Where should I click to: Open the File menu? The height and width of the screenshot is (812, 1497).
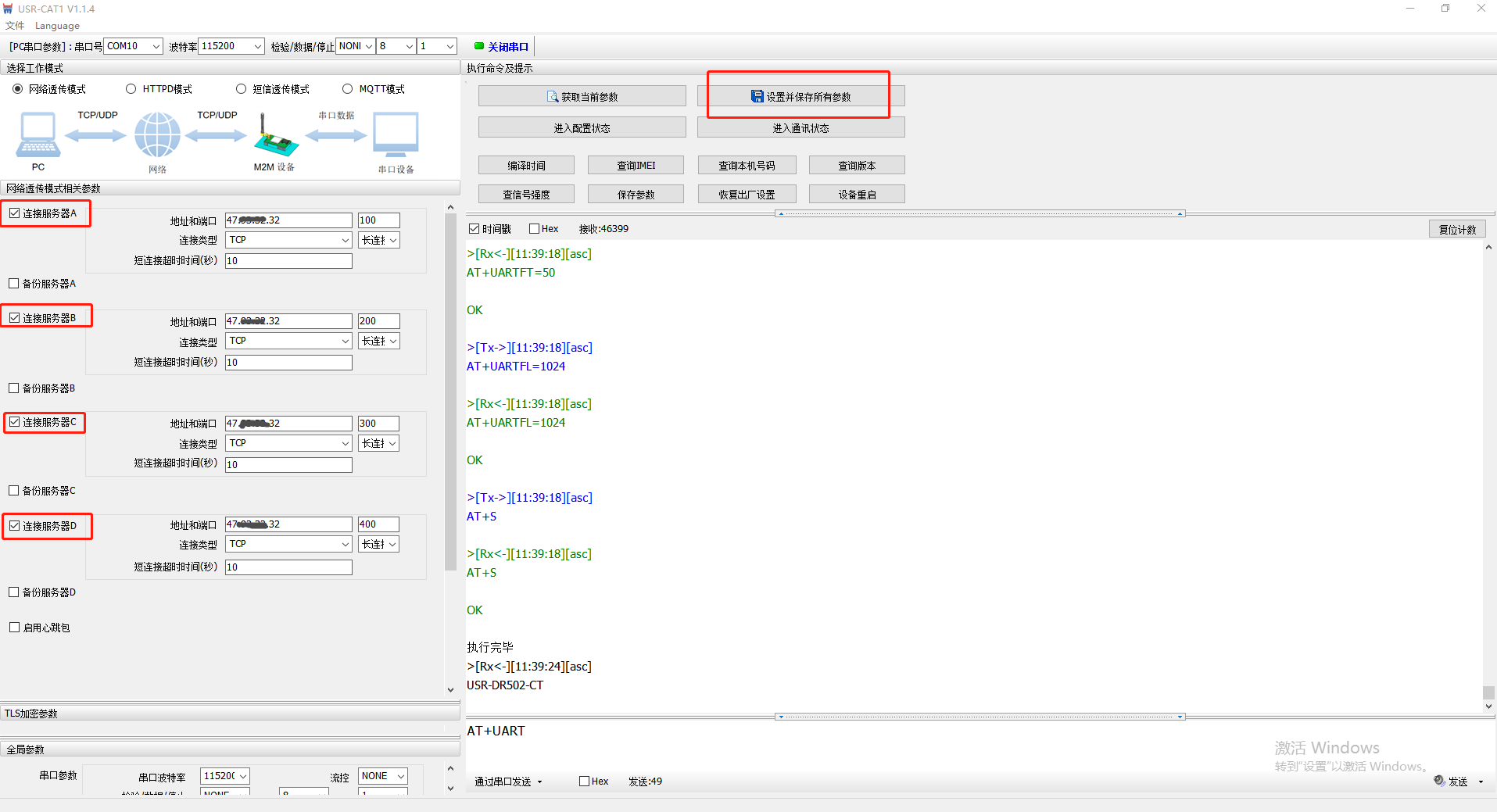14,26
